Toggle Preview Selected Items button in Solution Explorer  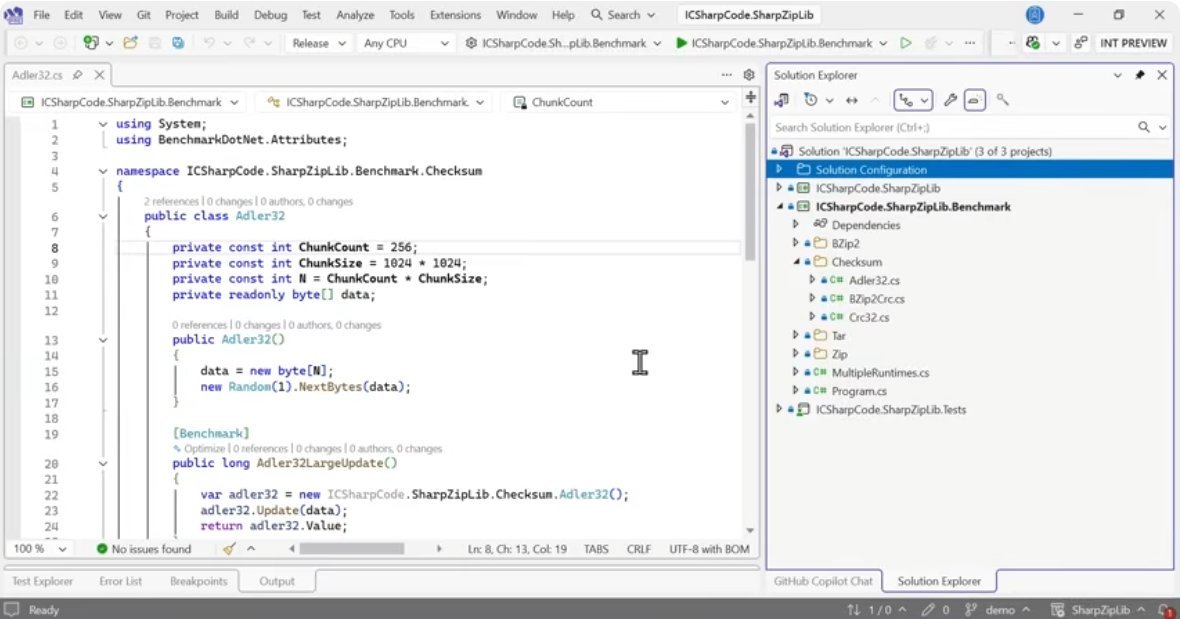pos(975,100)
